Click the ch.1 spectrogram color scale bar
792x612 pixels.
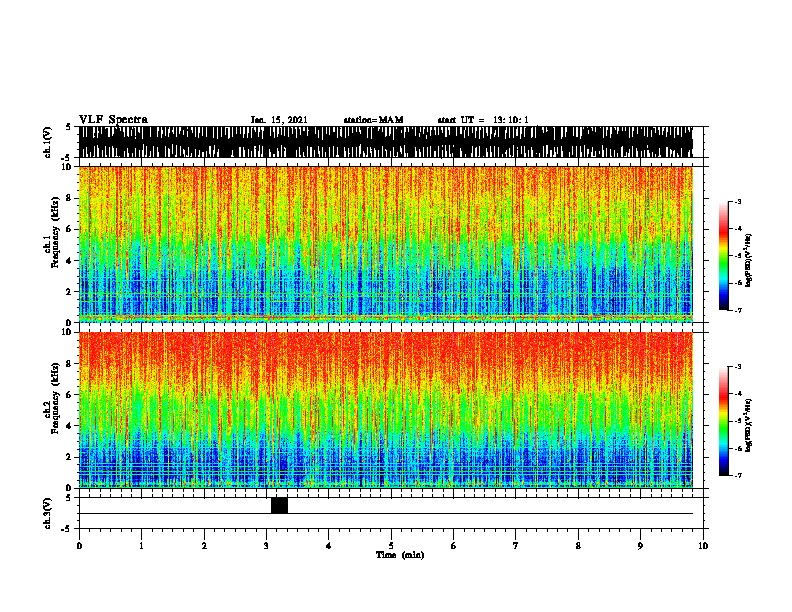pos(724,256)
